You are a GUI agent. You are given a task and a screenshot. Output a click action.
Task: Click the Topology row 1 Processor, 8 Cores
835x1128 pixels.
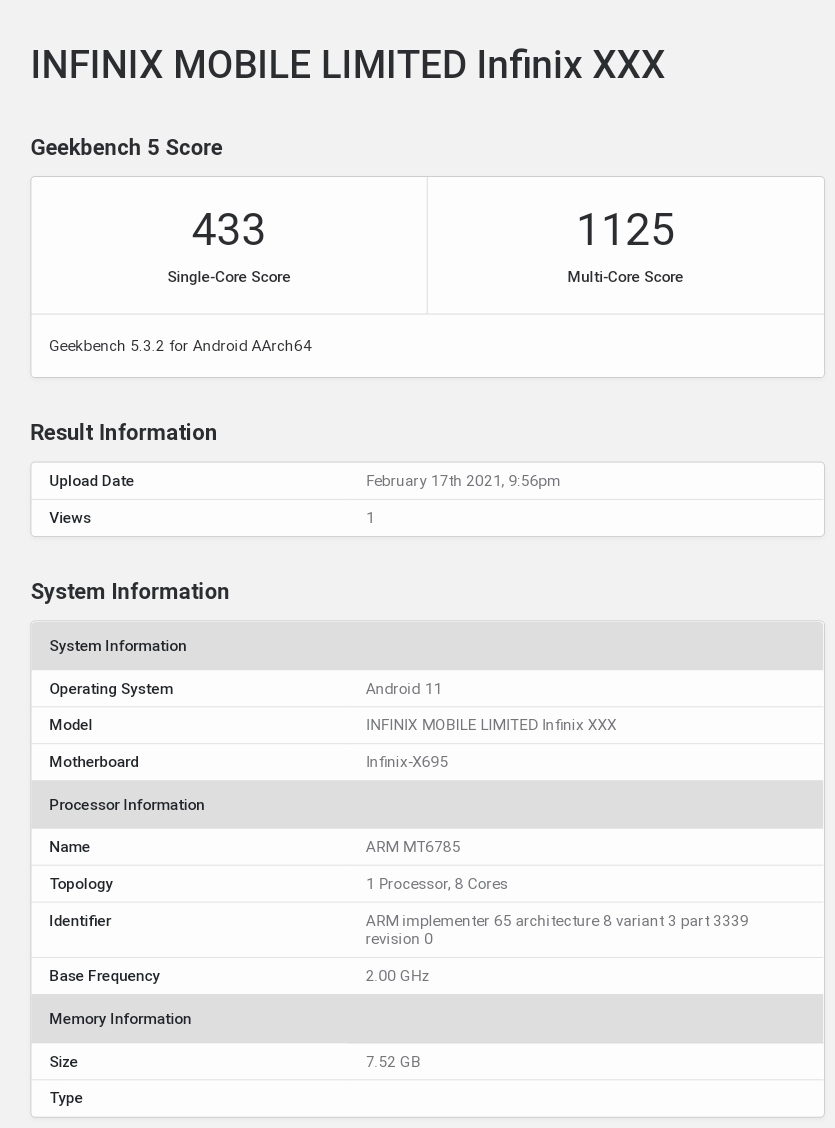[427, 884]
